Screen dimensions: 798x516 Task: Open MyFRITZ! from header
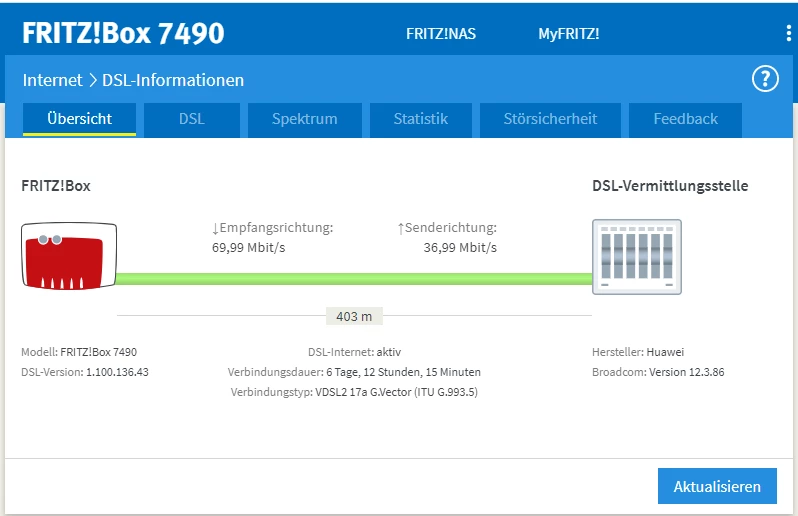pos(568,34)
